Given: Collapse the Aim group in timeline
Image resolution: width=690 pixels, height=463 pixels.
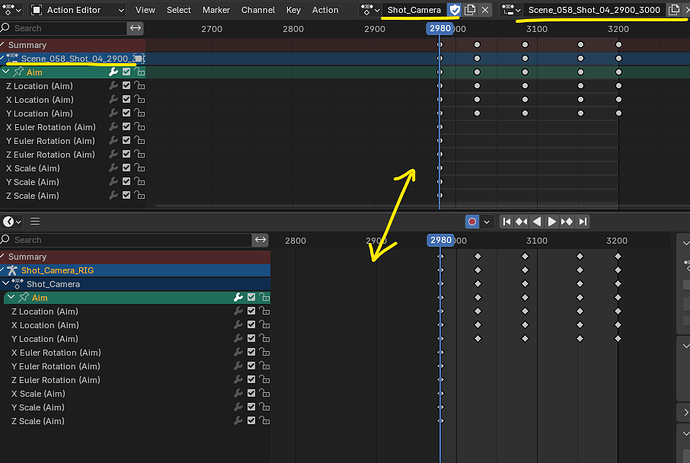Looking at the screenshot, I should pyautogui.click(x=11, y=298).
